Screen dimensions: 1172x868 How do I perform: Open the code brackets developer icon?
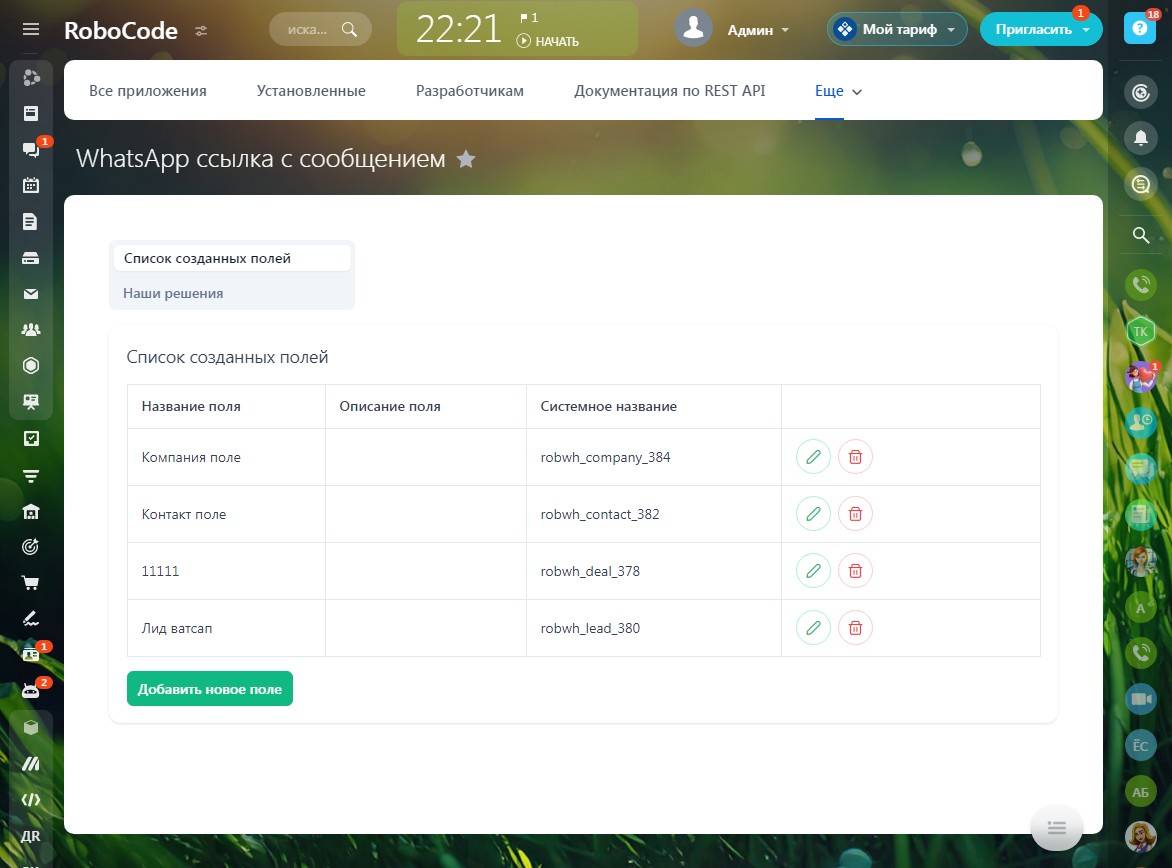click(x=31, y=800)
